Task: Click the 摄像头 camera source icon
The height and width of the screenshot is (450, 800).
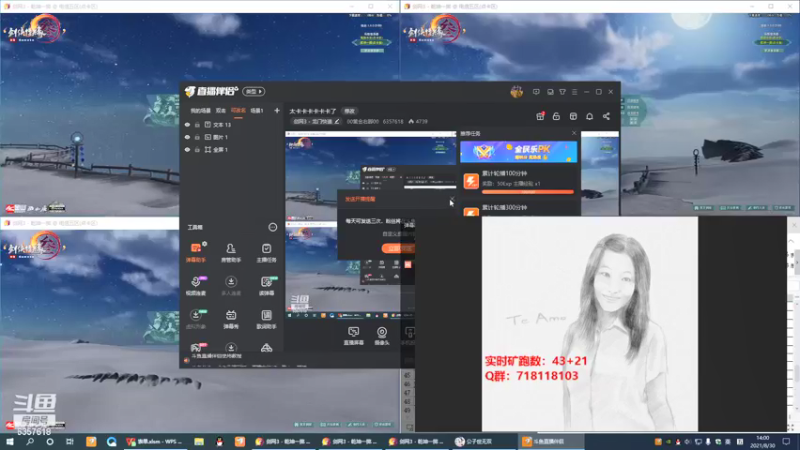Action: coord(382,336)
